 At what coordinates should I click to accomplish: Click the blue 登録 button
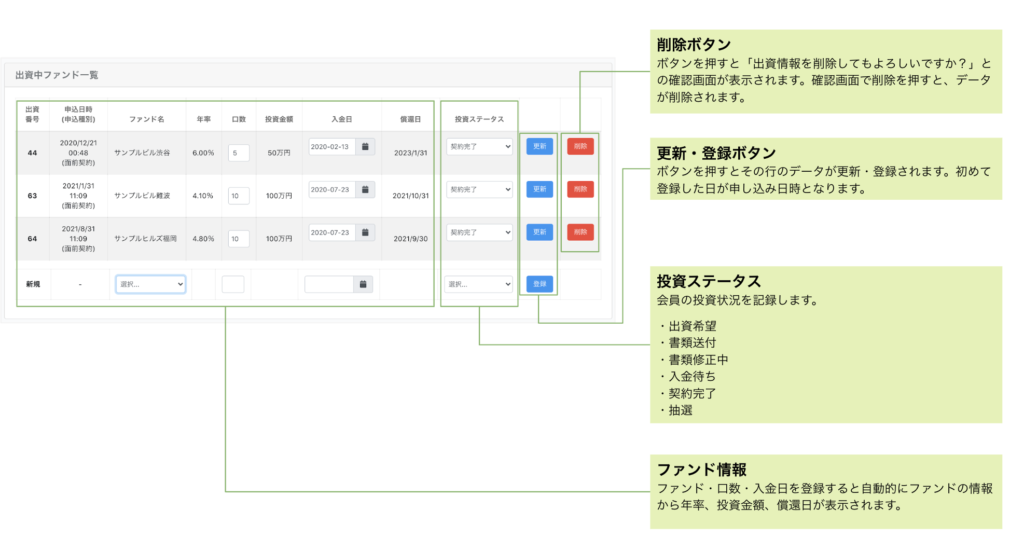tap(539, 284)
